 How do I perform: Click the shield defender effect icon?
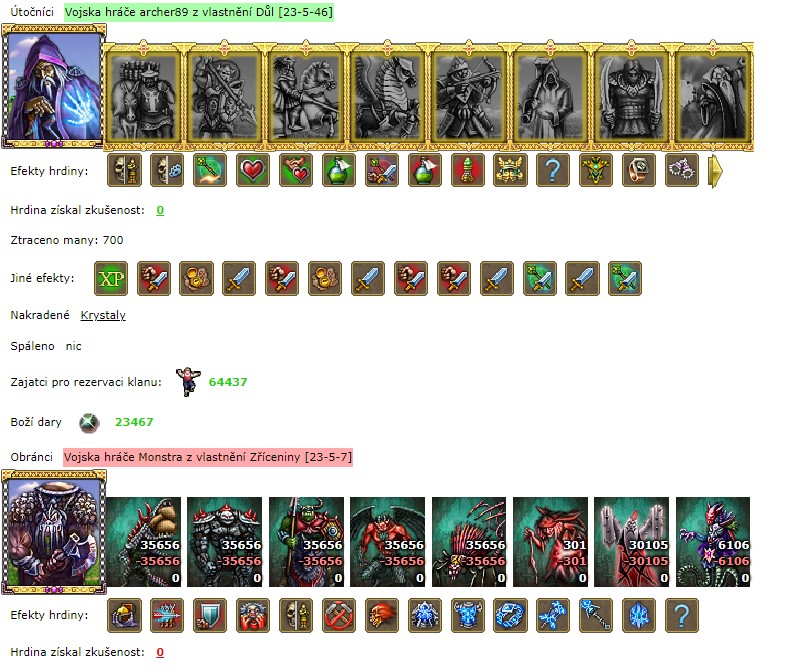click(210, 615)
